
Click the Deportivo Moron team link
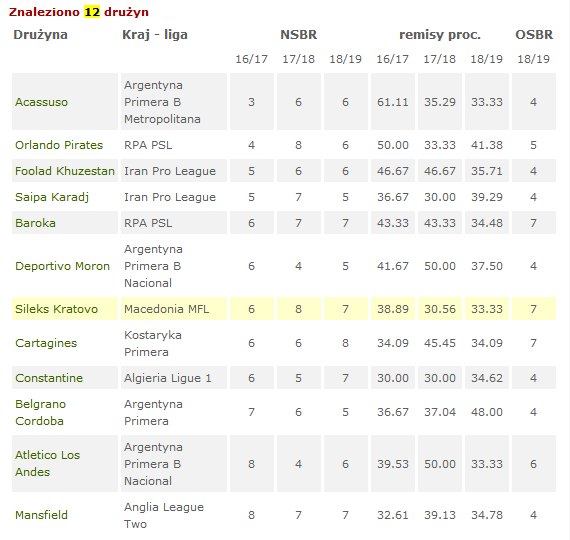[x=62, y=266]
